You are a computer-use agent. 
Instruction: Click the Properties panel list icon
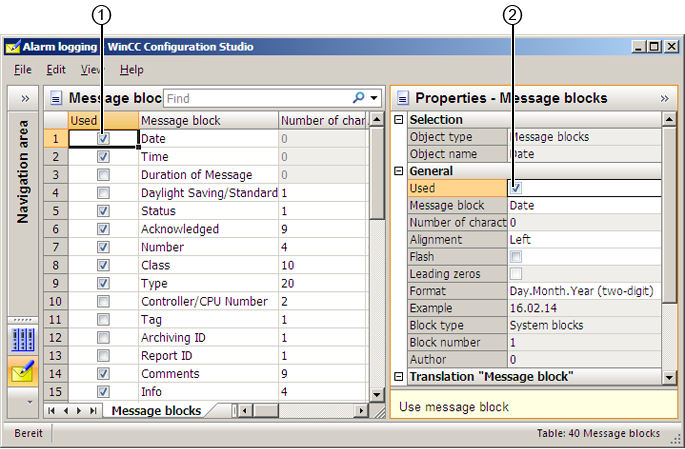click(402, 98)
